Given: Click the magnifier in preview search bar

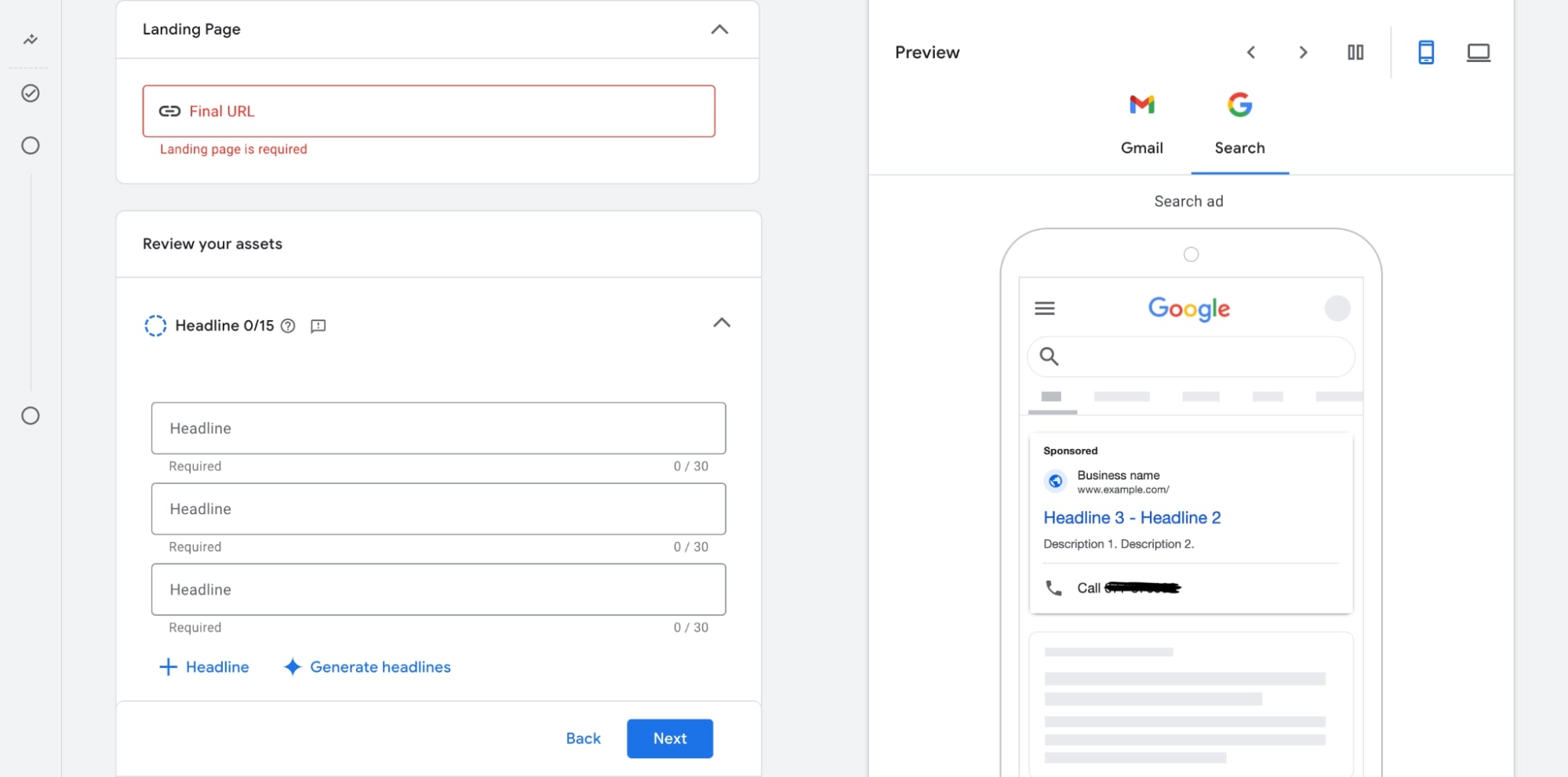Looking at the screenshot, I should tap(1049, 356).
